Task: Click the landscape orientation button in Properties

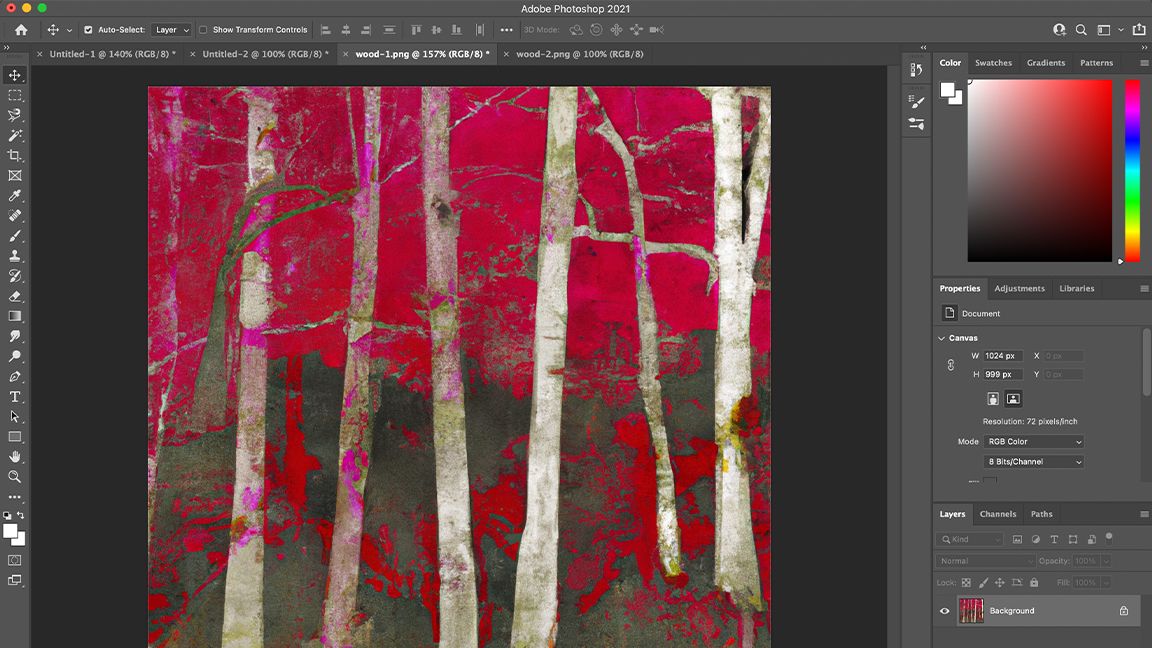Action: 1013,398
